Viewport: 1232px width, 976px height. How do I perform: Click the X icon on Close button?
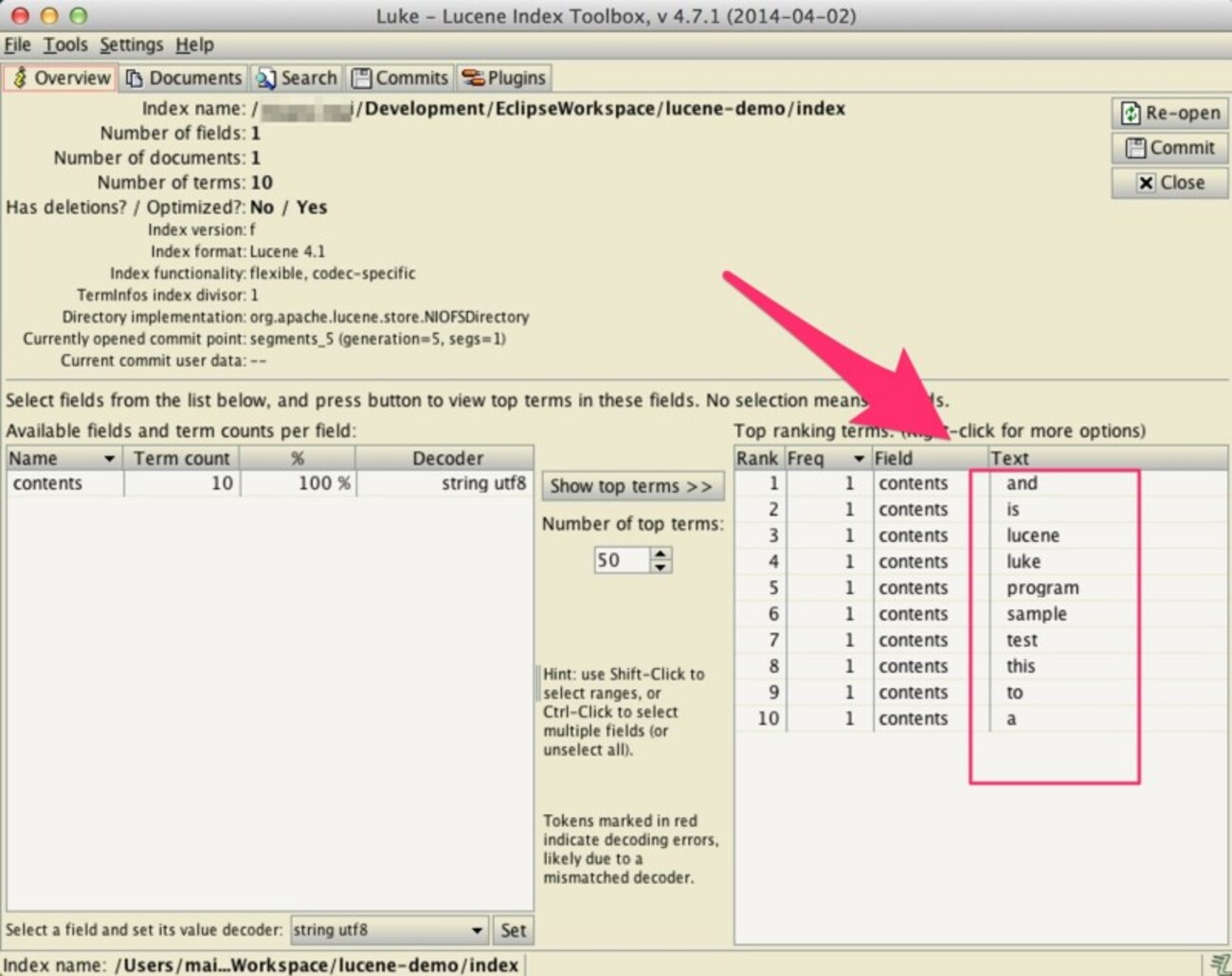click(x=1146, y=183)
